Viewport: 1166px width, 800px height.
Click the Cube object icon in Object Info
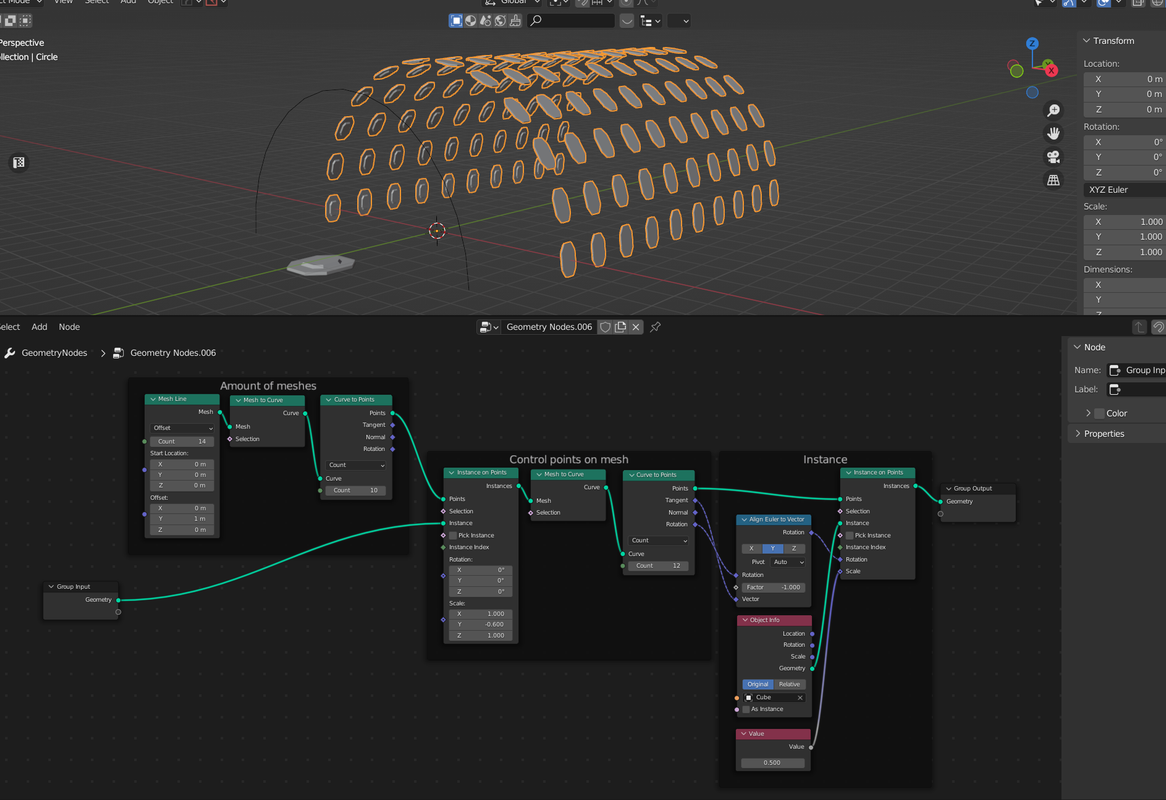point(749,697)
